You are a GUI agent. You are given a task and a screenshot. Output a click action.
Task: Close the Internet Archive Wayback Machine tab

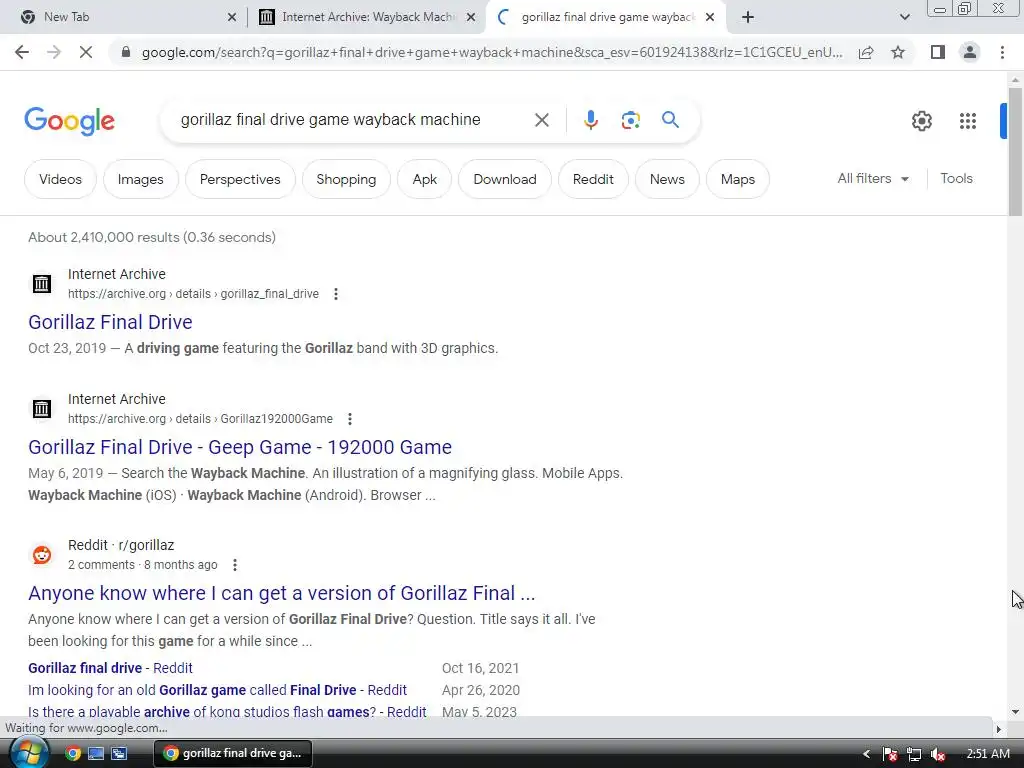(471, 17)
